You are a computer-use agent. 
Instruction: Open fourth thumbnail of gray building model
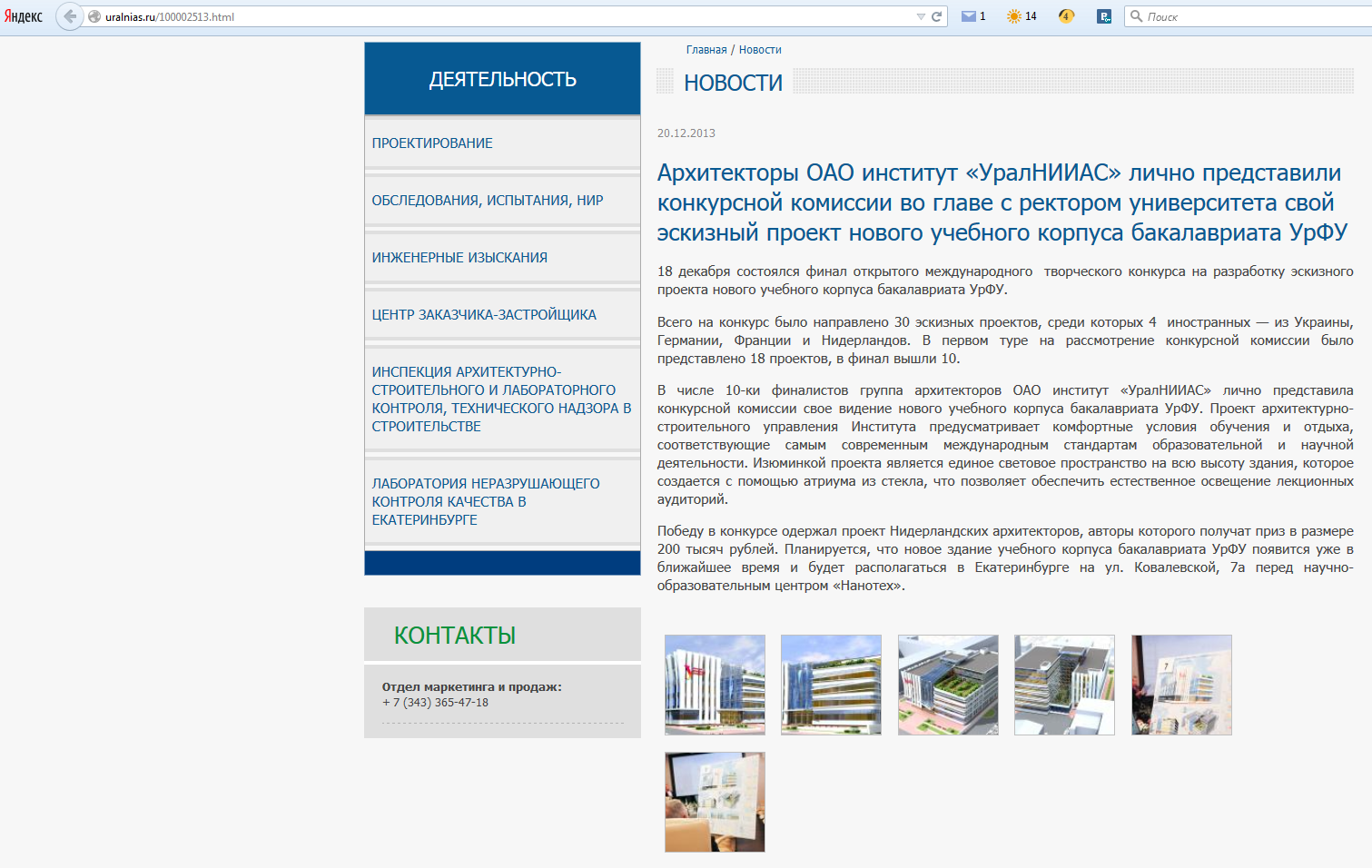(x=1064, y=685)
